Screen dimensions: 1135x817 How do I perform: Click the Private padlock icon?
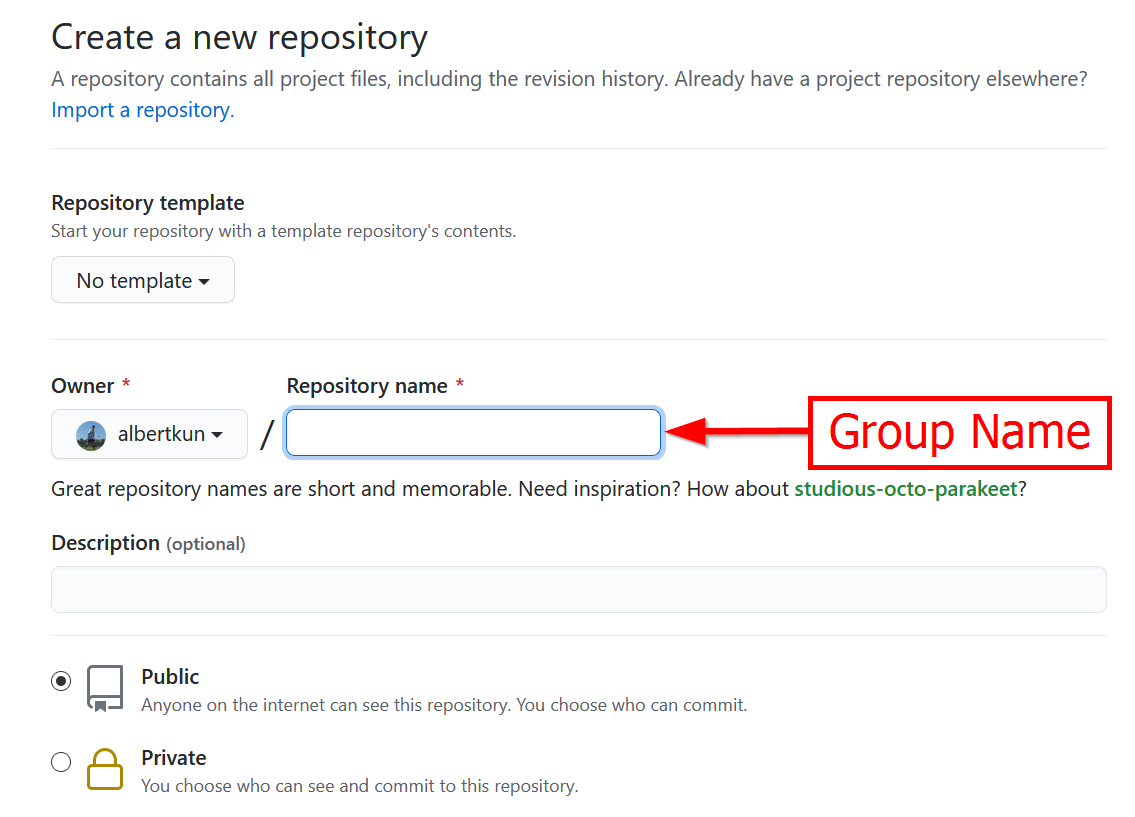coord(105,770)
